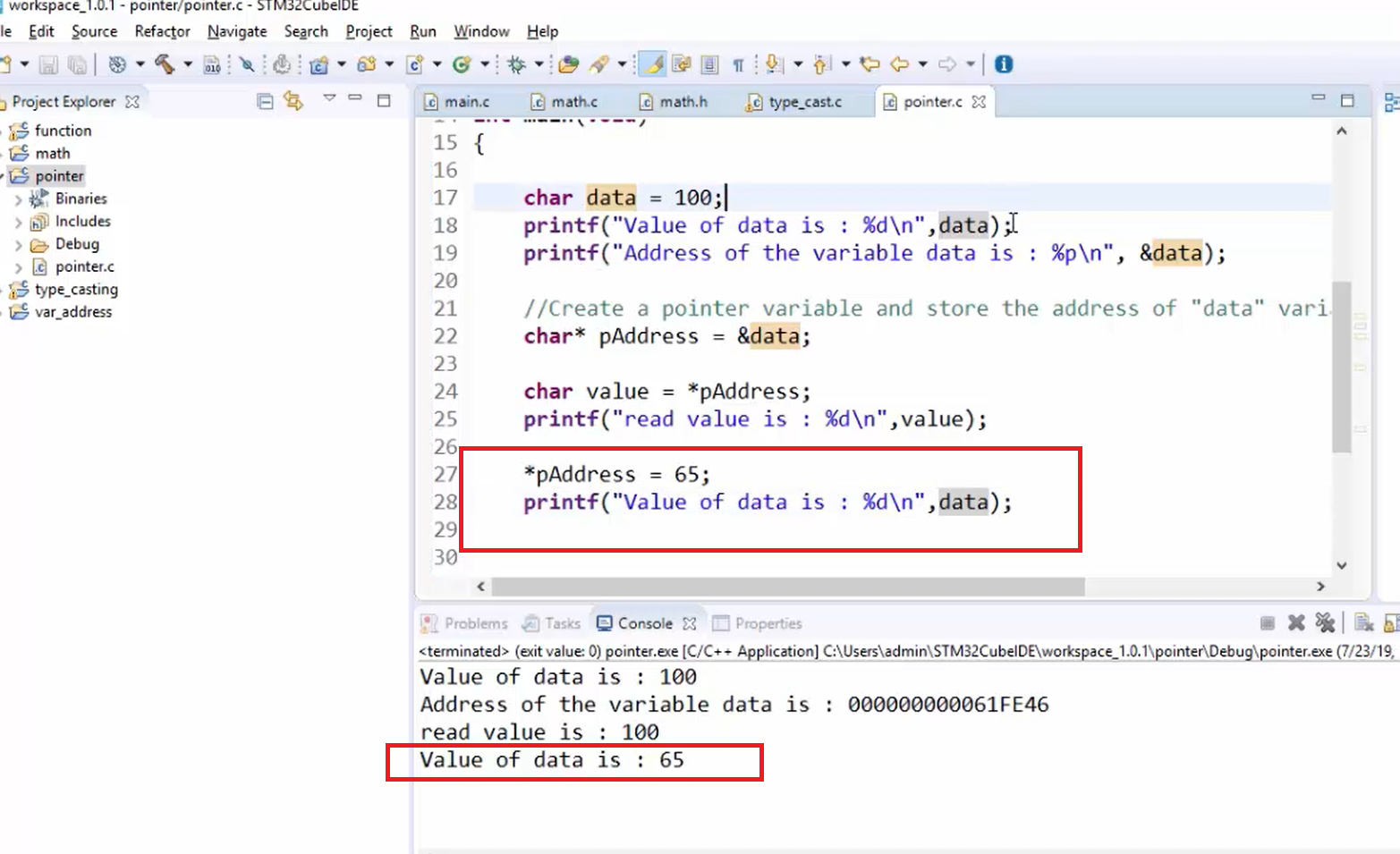This screenshot has width=1400, height=854.
Task: Open the Edit menu
Action: click(x=41, y=31)
